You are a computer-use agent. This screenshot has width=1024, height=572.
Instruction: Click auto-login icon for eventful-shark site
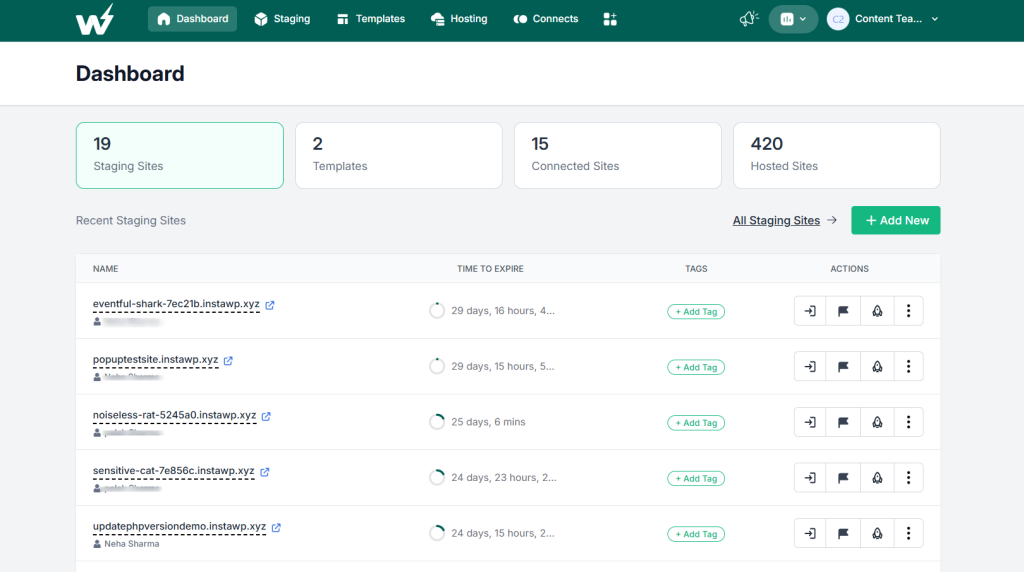[810, 311]
